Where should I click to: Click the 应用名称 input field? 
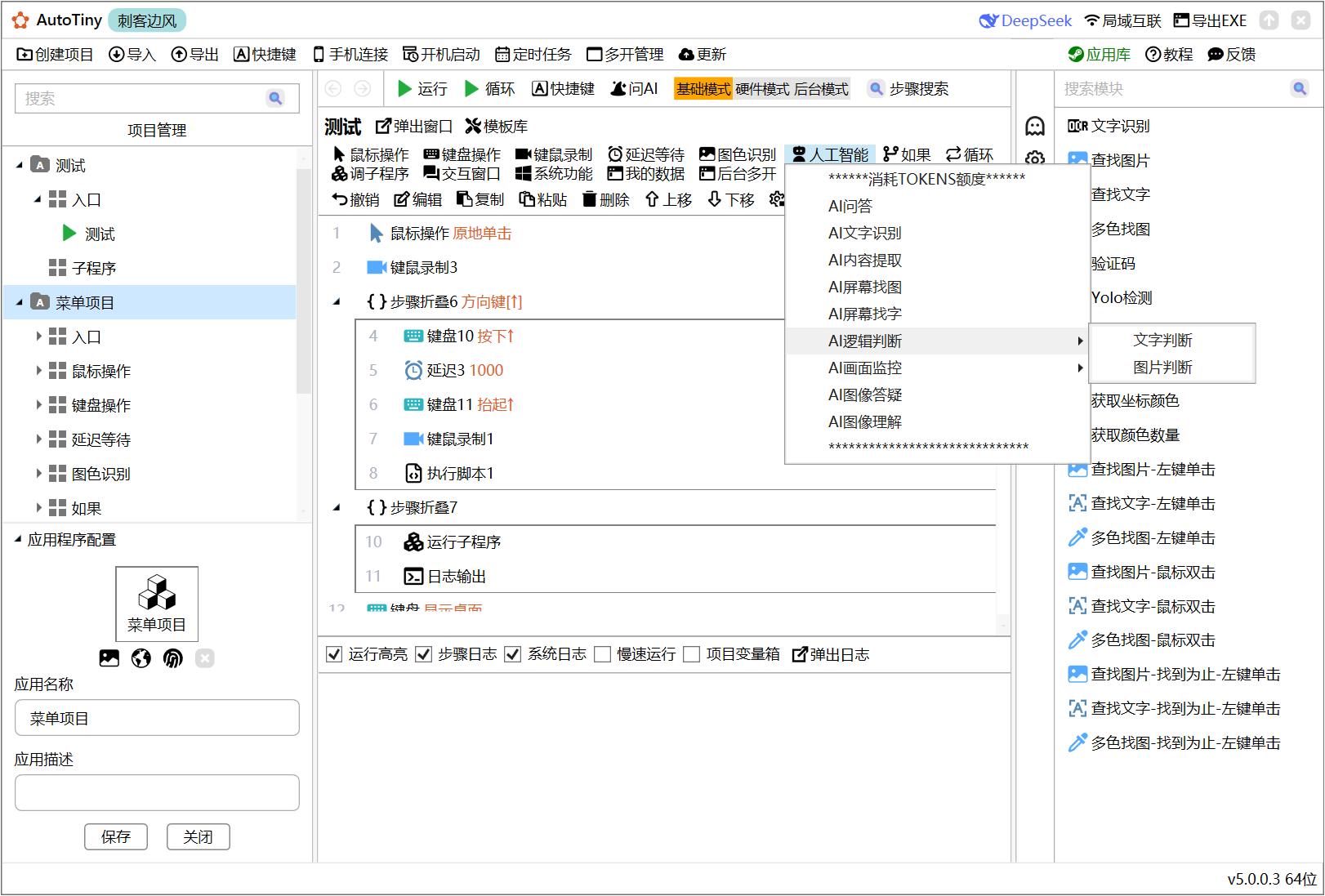click(157, 718)
